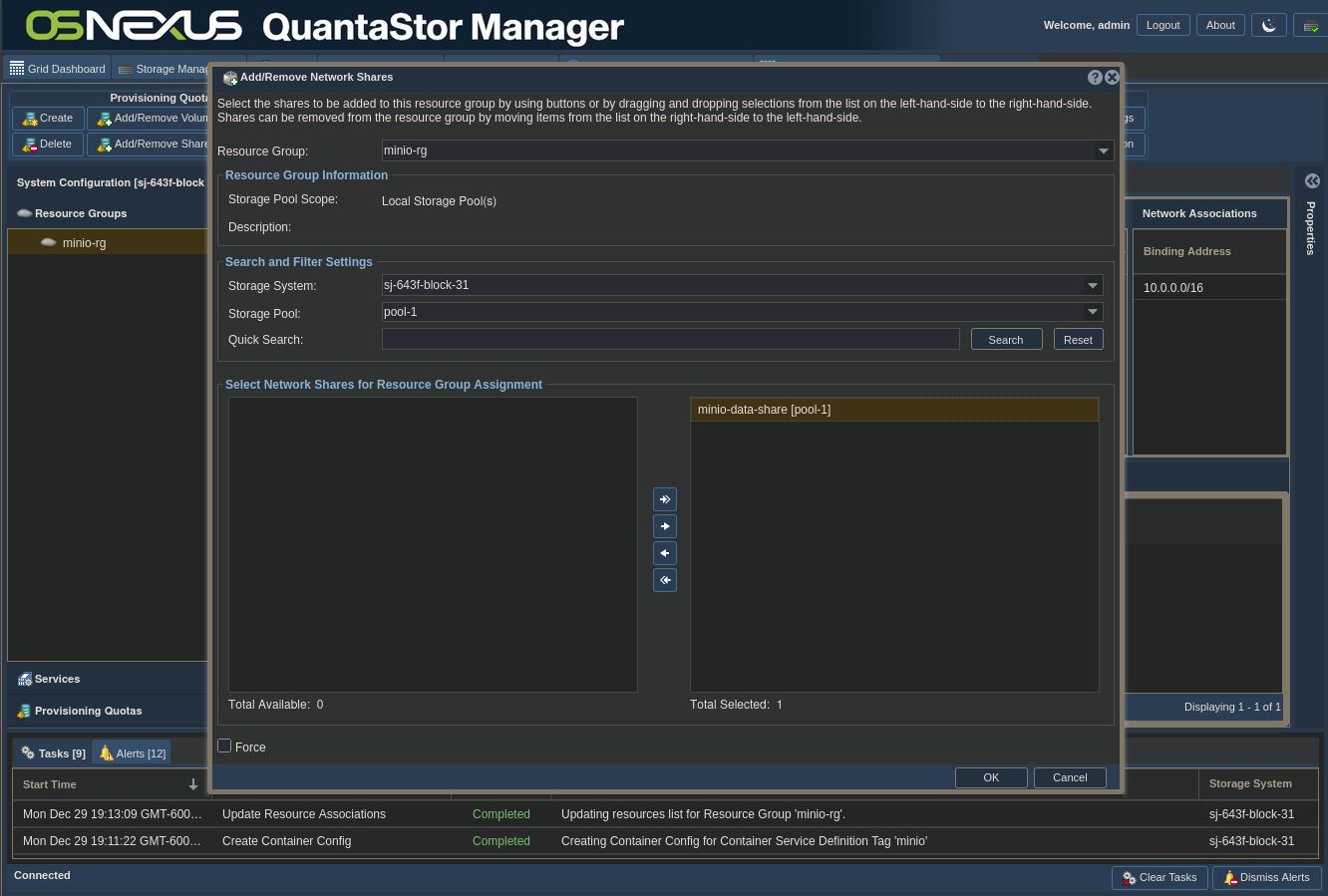Screen dimensions: 1328x896
Task: Open the Resource Group dropdown
Action: coord(1104,151)
